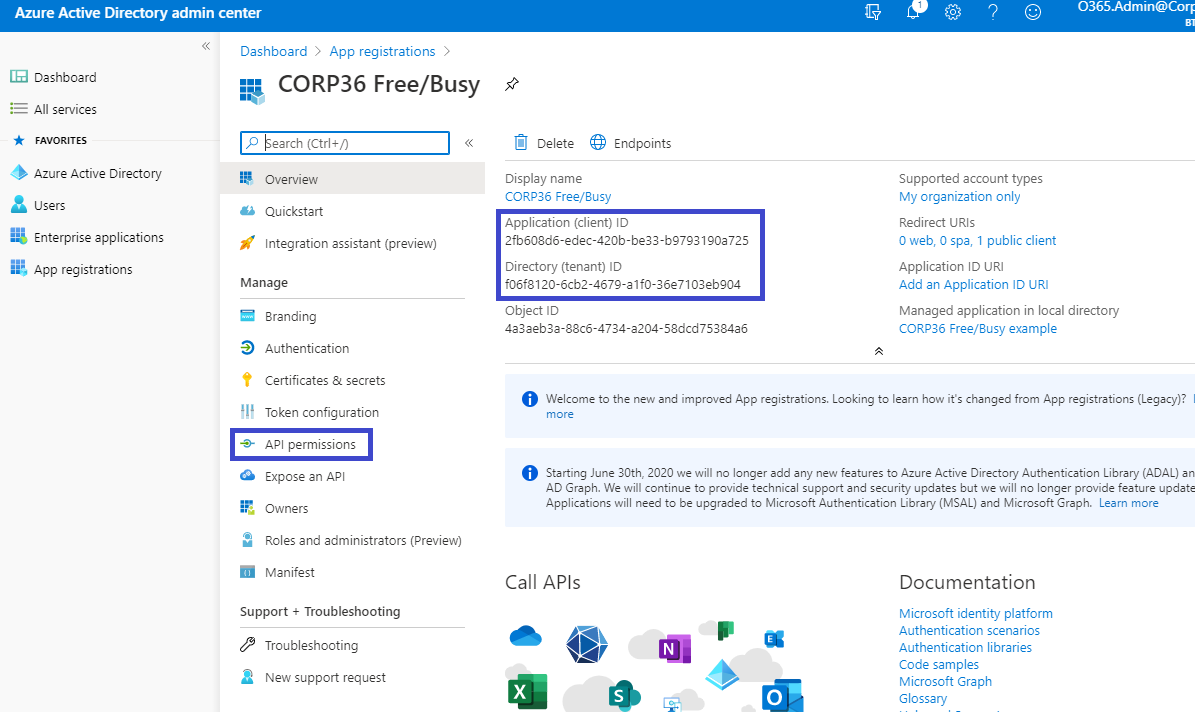Screen dimensions: 1195x712
Task: Open the Microsoft Graph documentation link
Action: point(945,681)
